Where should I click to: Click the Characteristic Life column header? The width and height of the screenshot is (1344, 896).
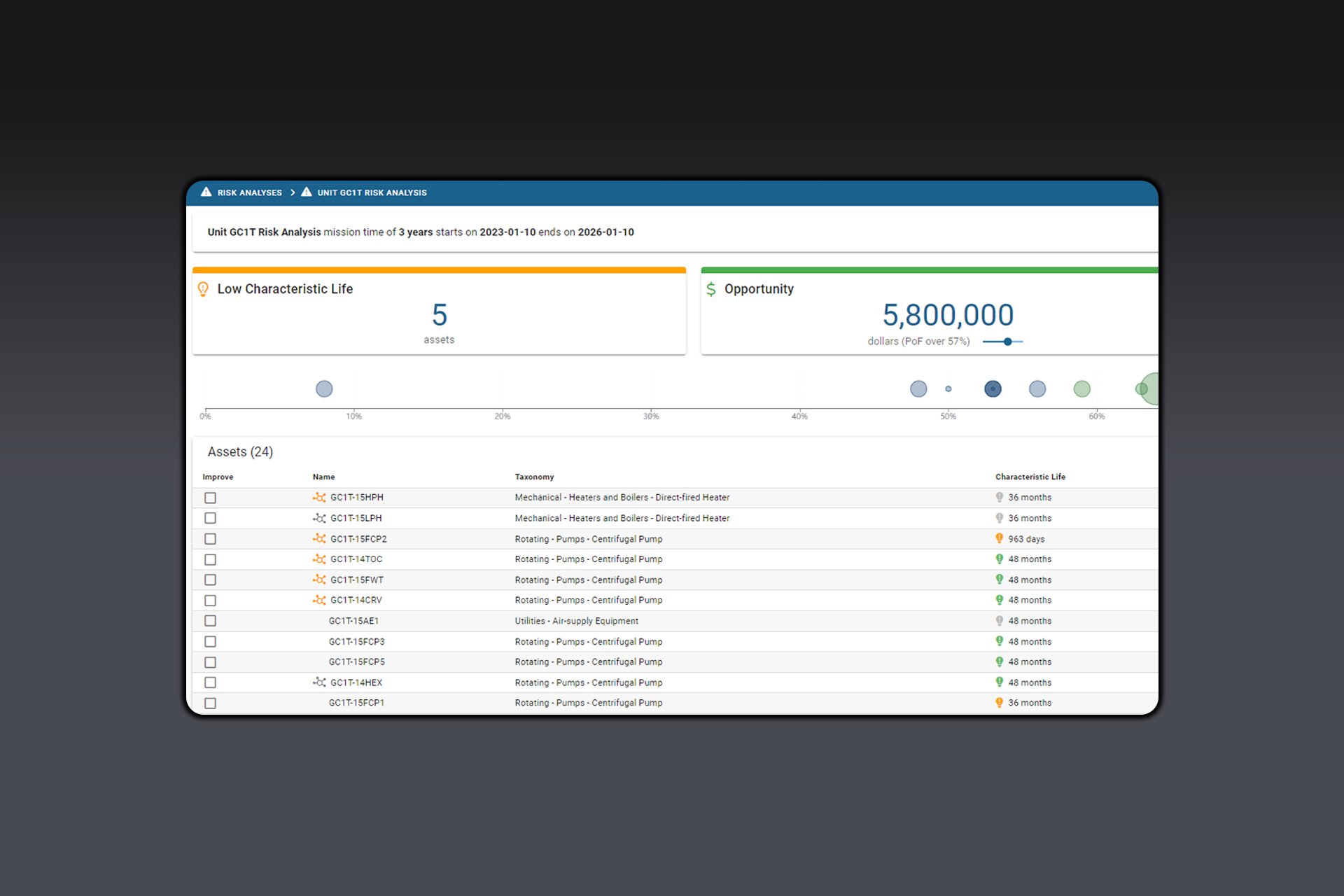[1030, 477]
